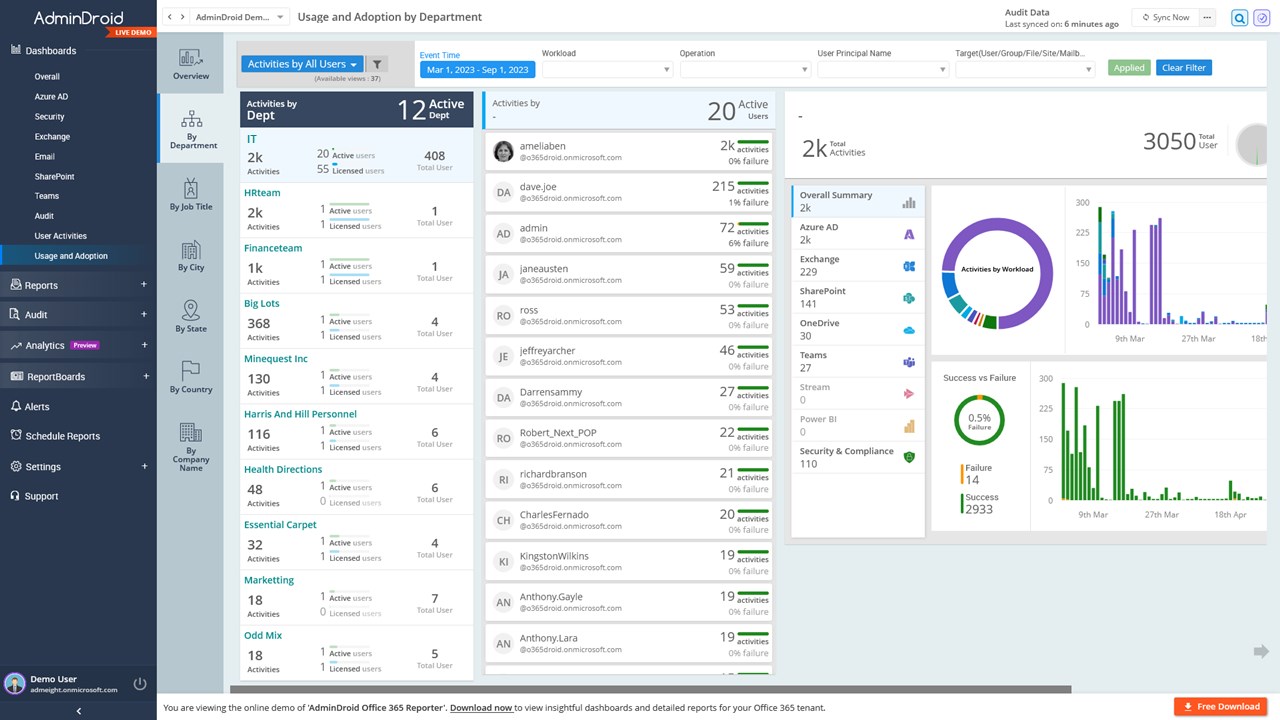Go forward with the right arrow

(x=182, y=17)
